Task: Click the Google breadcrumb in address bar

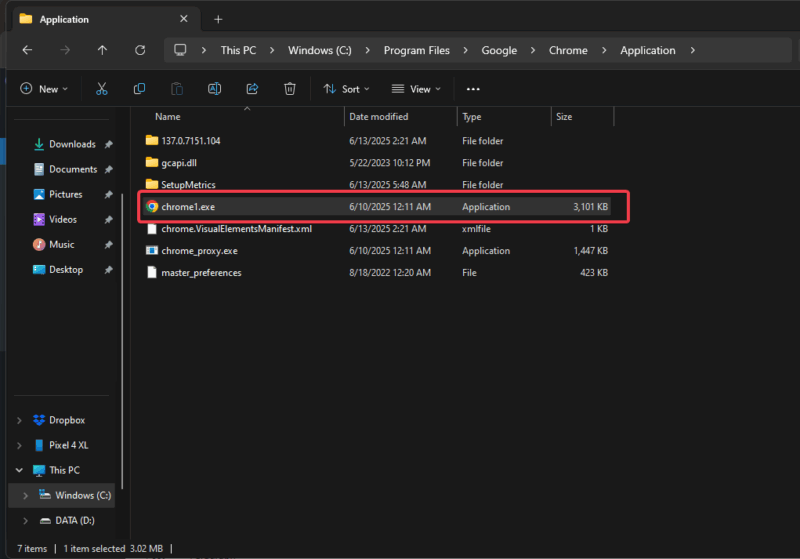Action: coord(497,50)
